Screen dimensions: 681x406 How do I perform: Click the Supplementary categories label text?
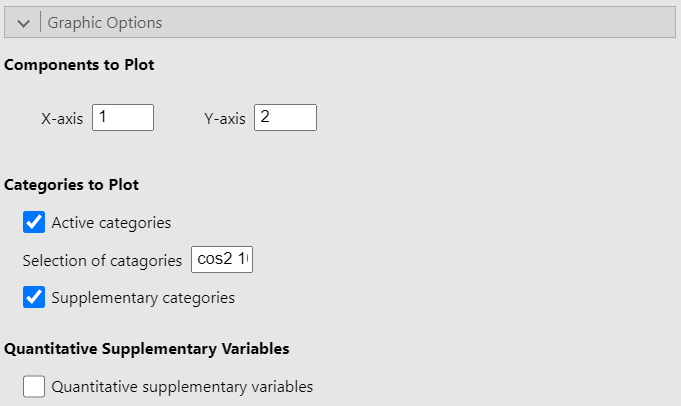(x=143, y=298)
